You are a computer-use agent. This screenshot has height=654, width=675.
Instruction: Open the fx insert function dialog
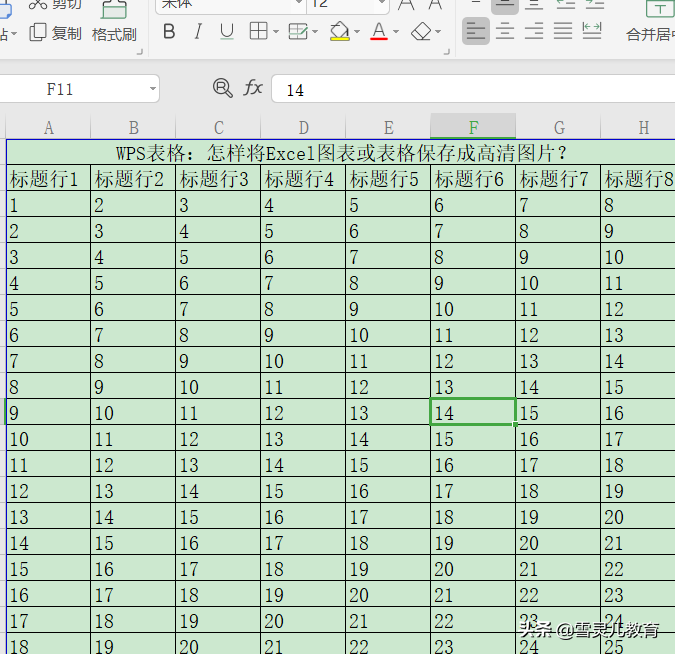(x=253, y=88)
